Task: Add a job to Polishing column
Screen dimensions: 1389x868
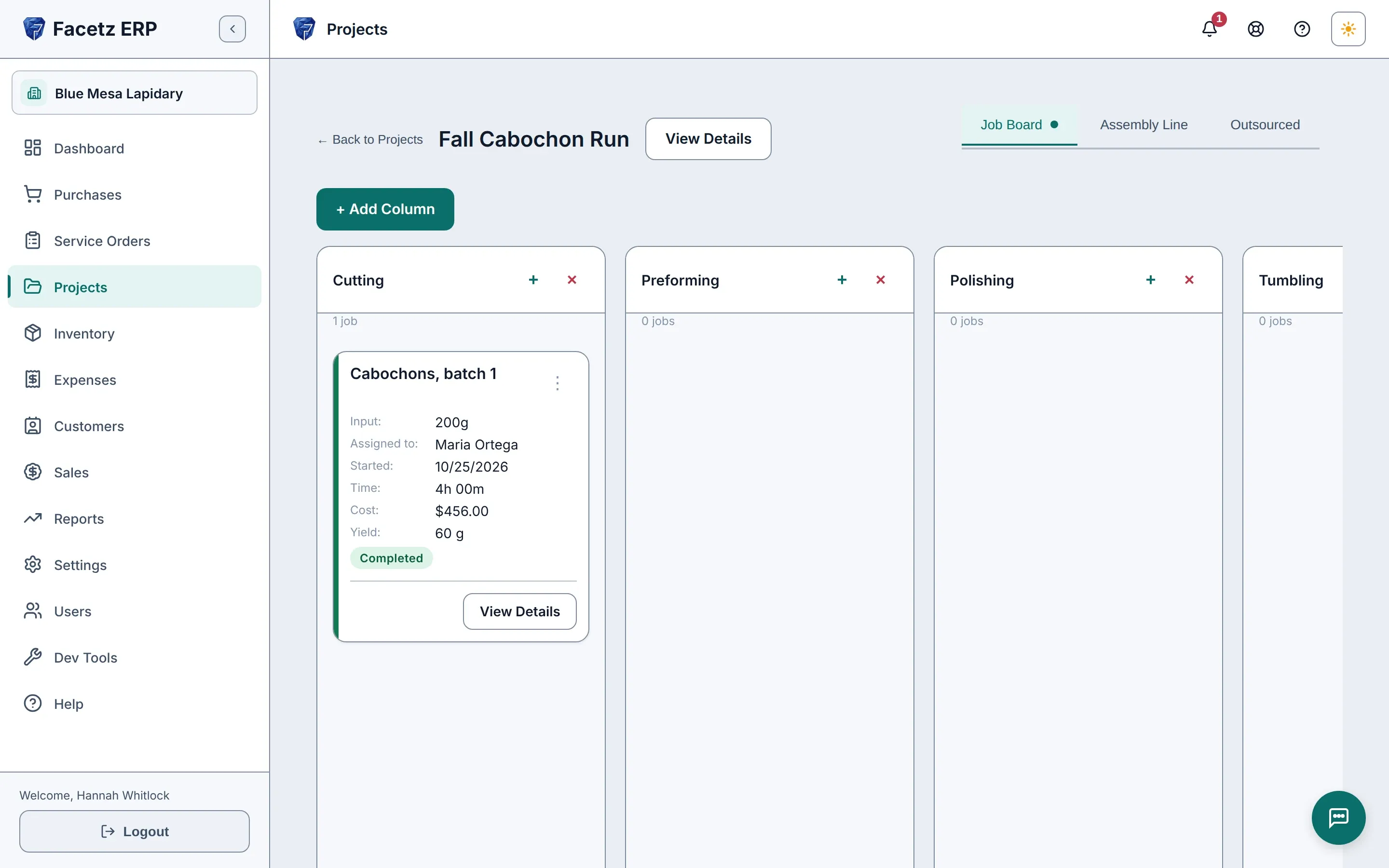Action: pos(1151,280)
